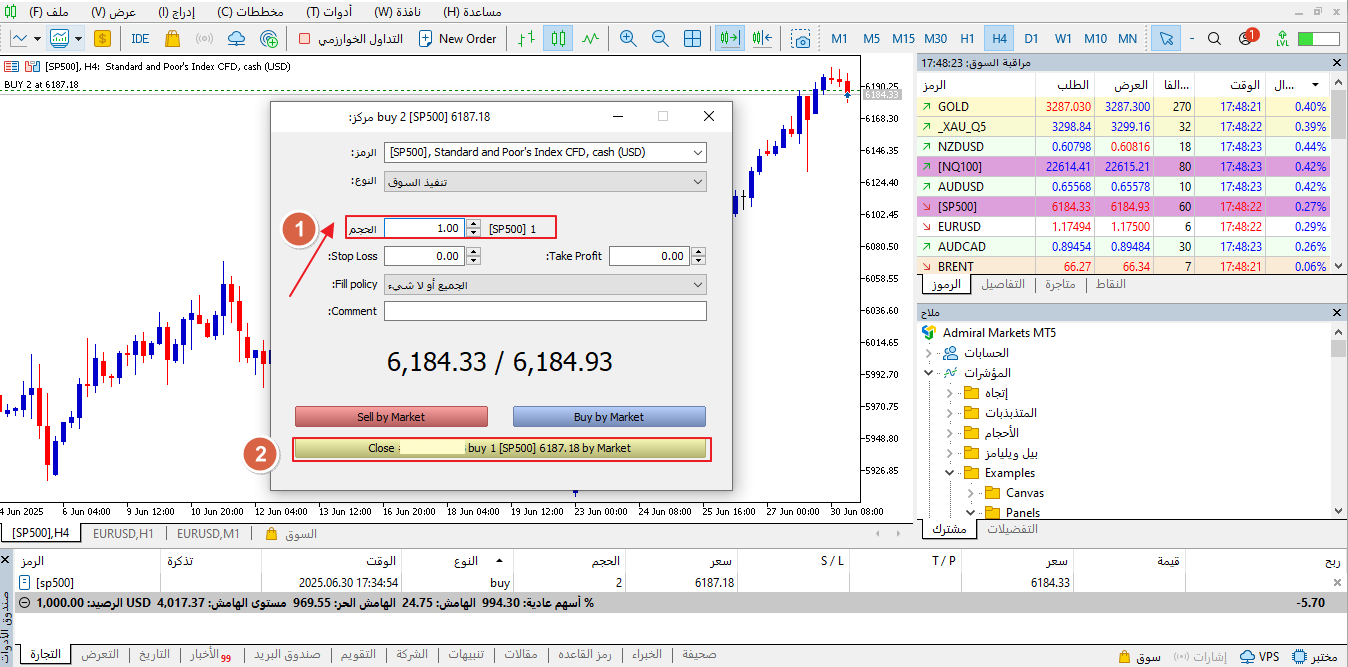Collapse المؤشرات node in Navigator
Screen dimensions: 1348x667
[929, 373]
